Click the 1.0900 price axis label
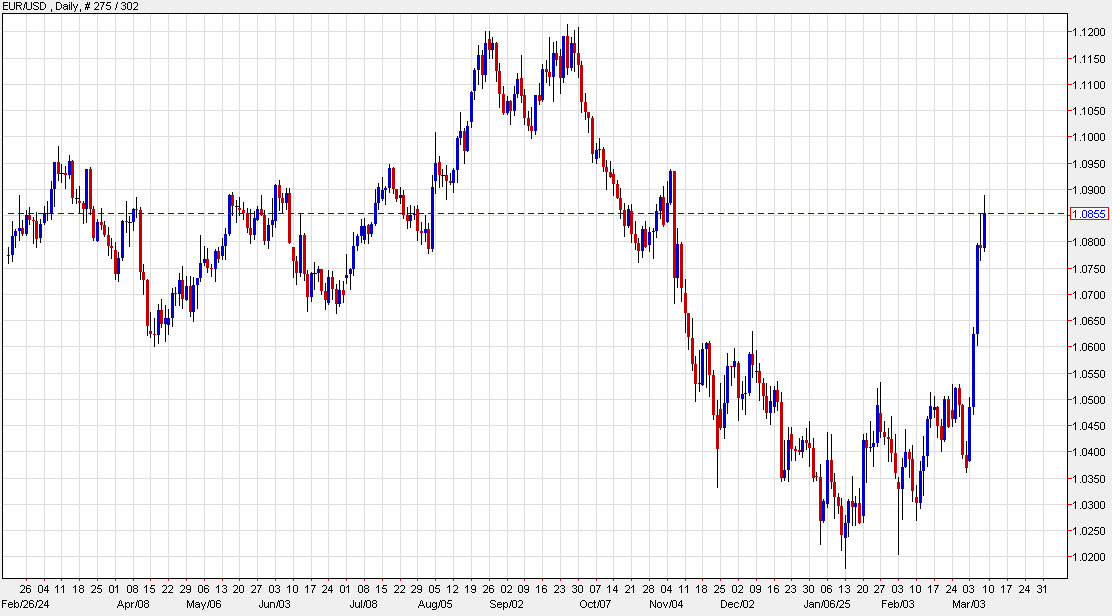 coord(1089,190)
